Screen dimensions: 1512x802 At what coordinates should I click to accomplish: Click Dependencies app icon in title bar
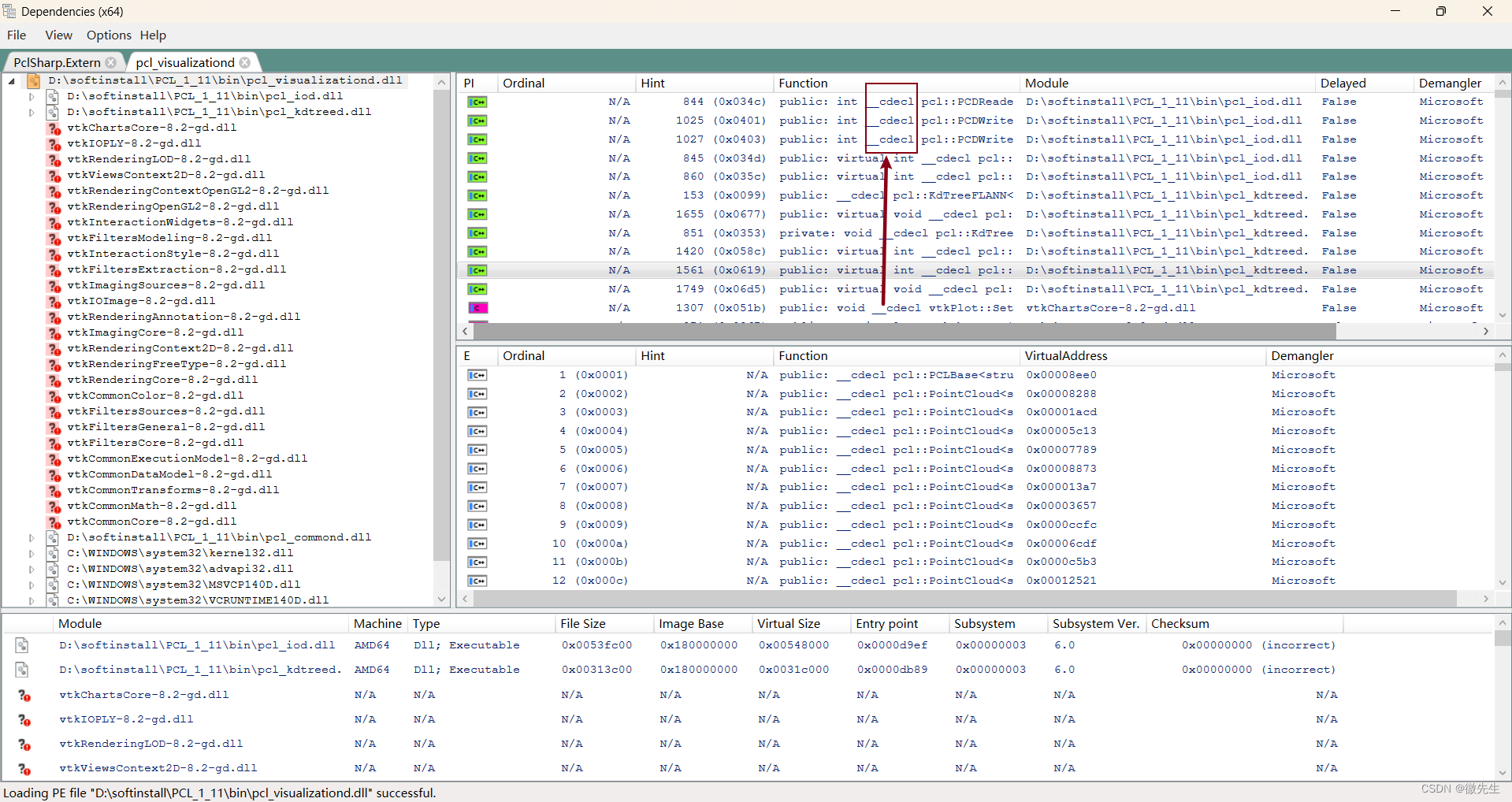[9, 11]
